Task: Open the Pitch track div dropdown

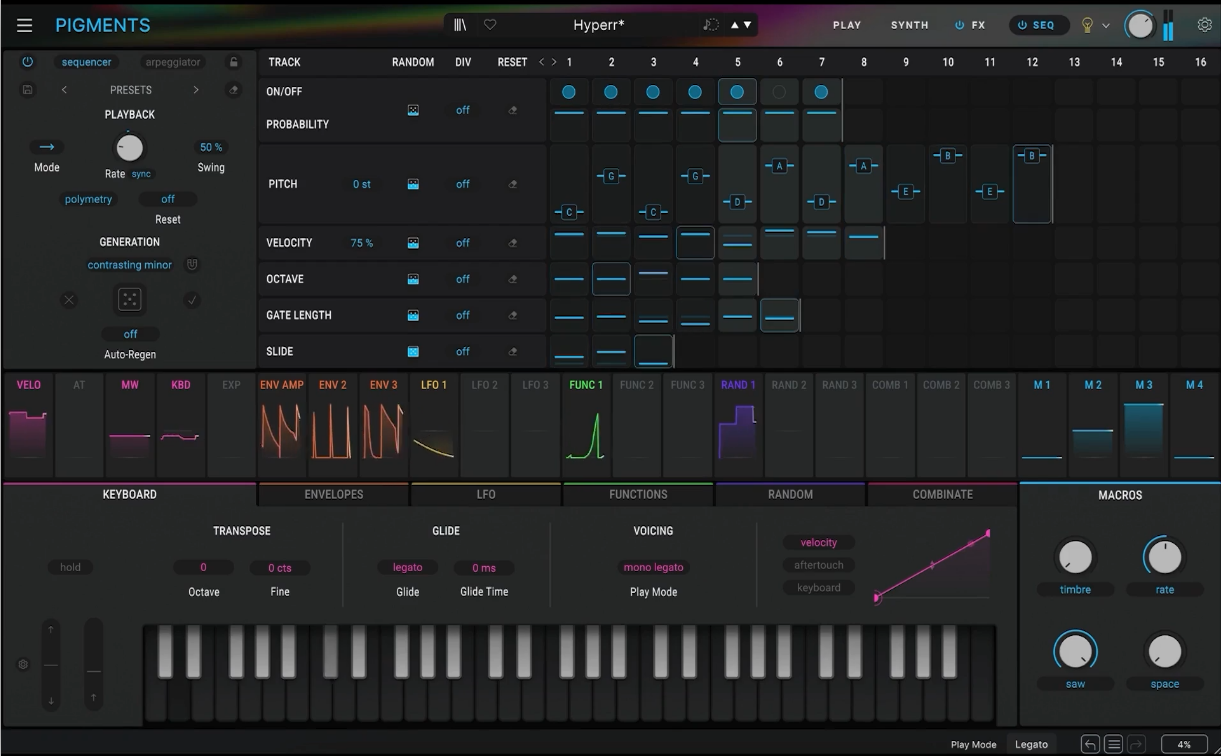Action: click(x=463, y=184)
